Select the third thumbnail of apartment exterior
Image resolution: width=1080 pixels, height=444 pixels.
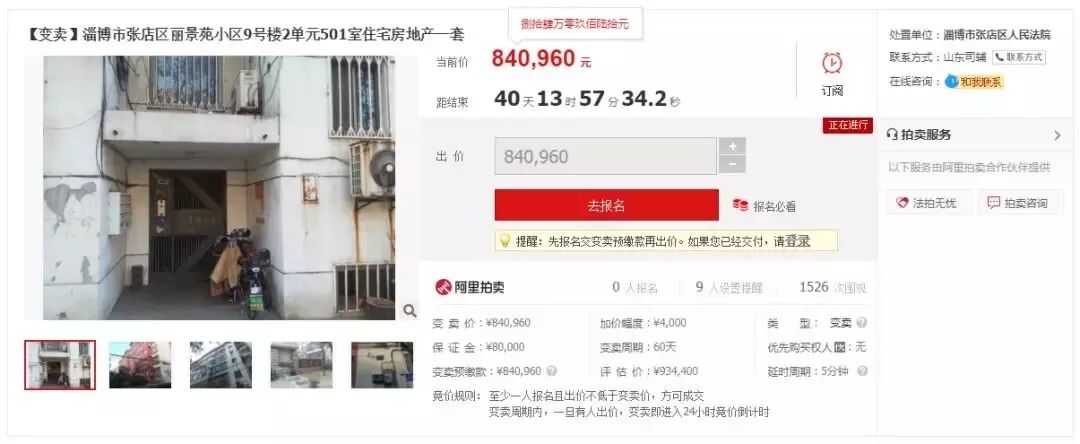220,365
